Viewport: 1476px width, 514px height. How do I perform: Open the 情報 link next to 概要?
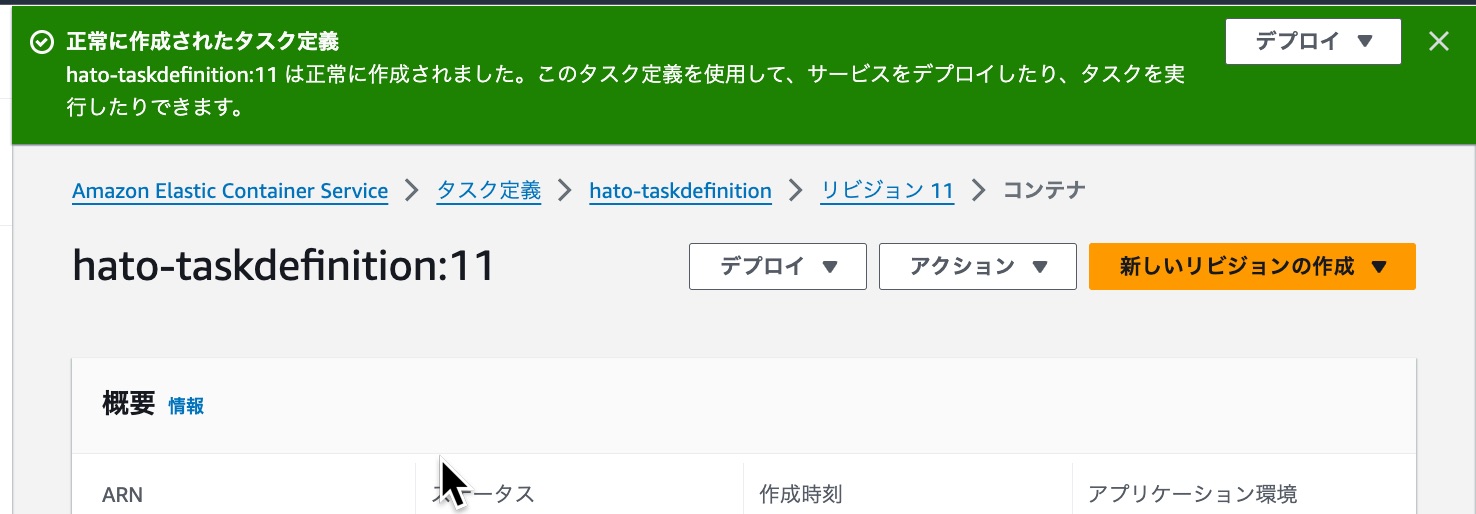(186, 406)
